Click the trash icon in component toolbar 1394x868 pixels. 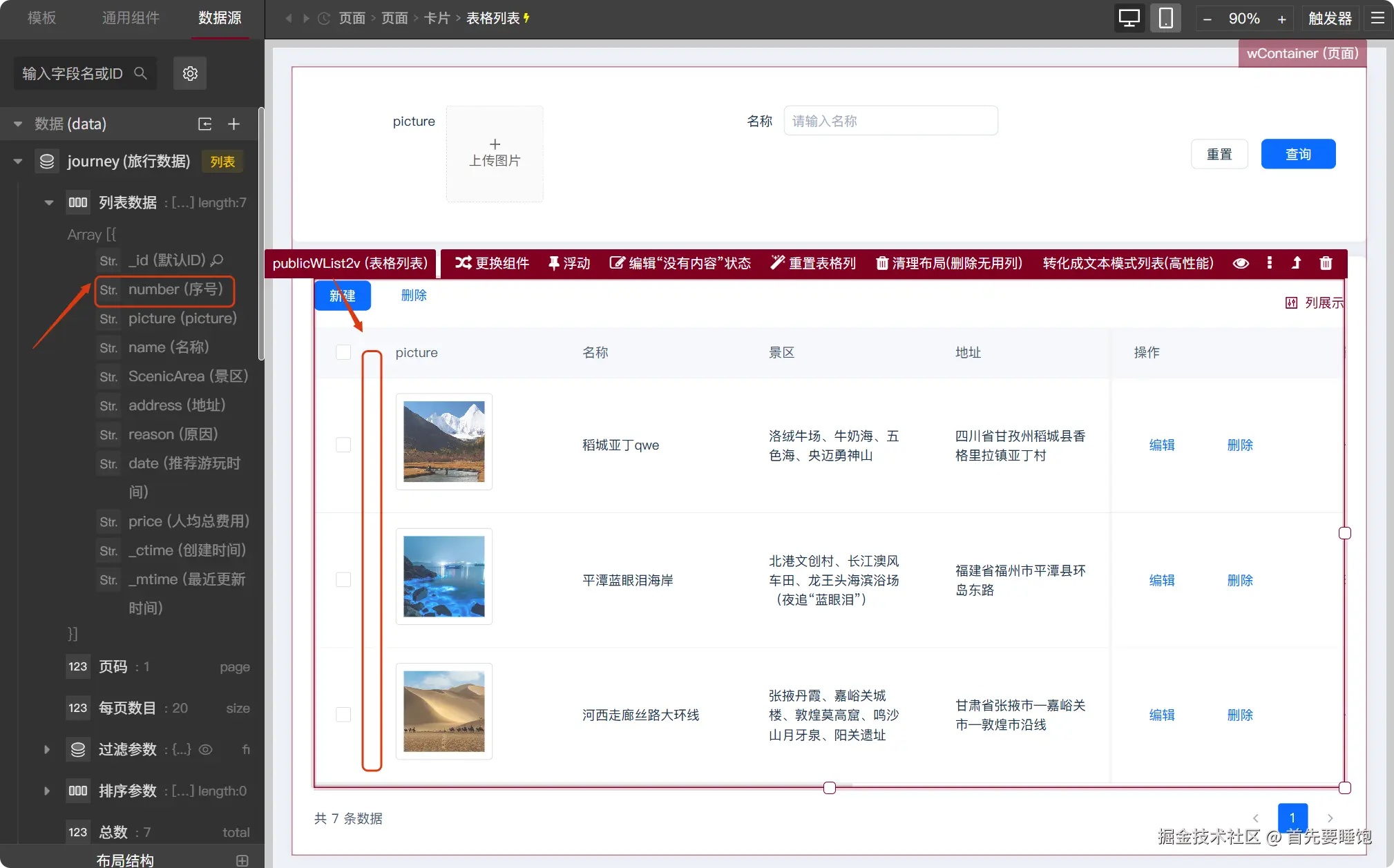click(x=1326, y=263)
